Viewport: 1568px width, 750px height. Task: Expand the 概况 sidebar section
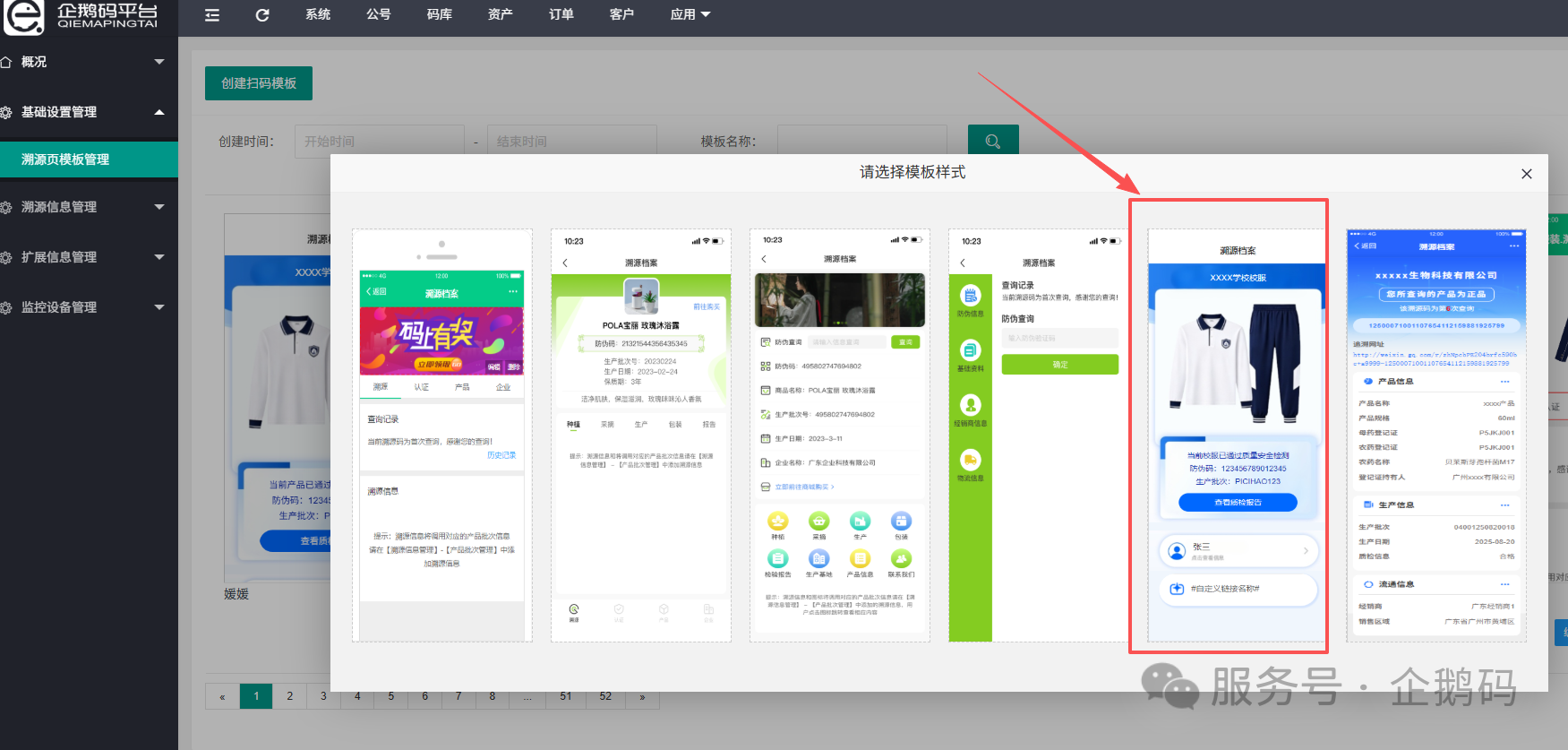[x=89, y=62]
